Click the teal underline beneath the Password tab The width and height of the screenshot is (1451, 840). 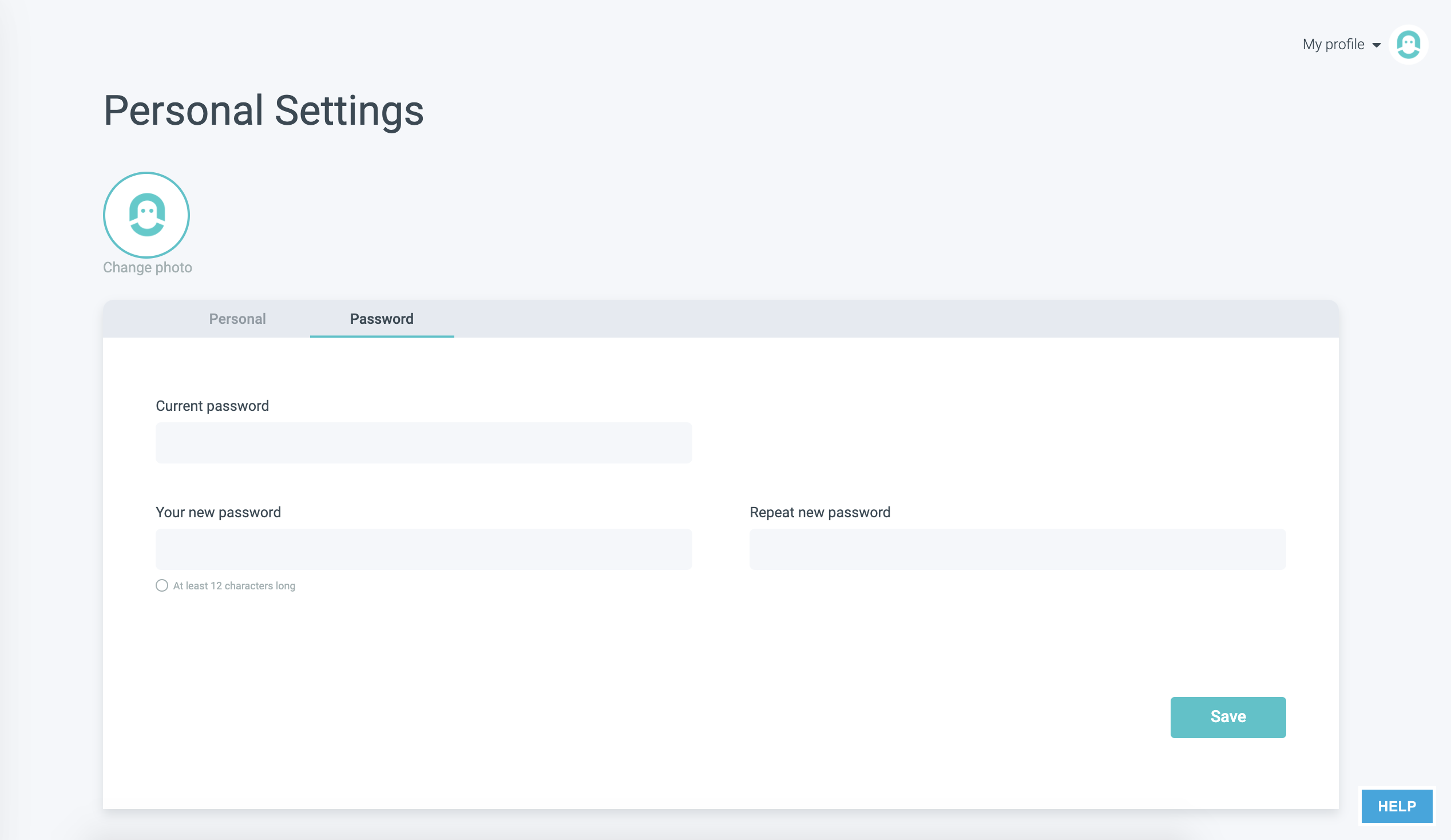(382, 336)
